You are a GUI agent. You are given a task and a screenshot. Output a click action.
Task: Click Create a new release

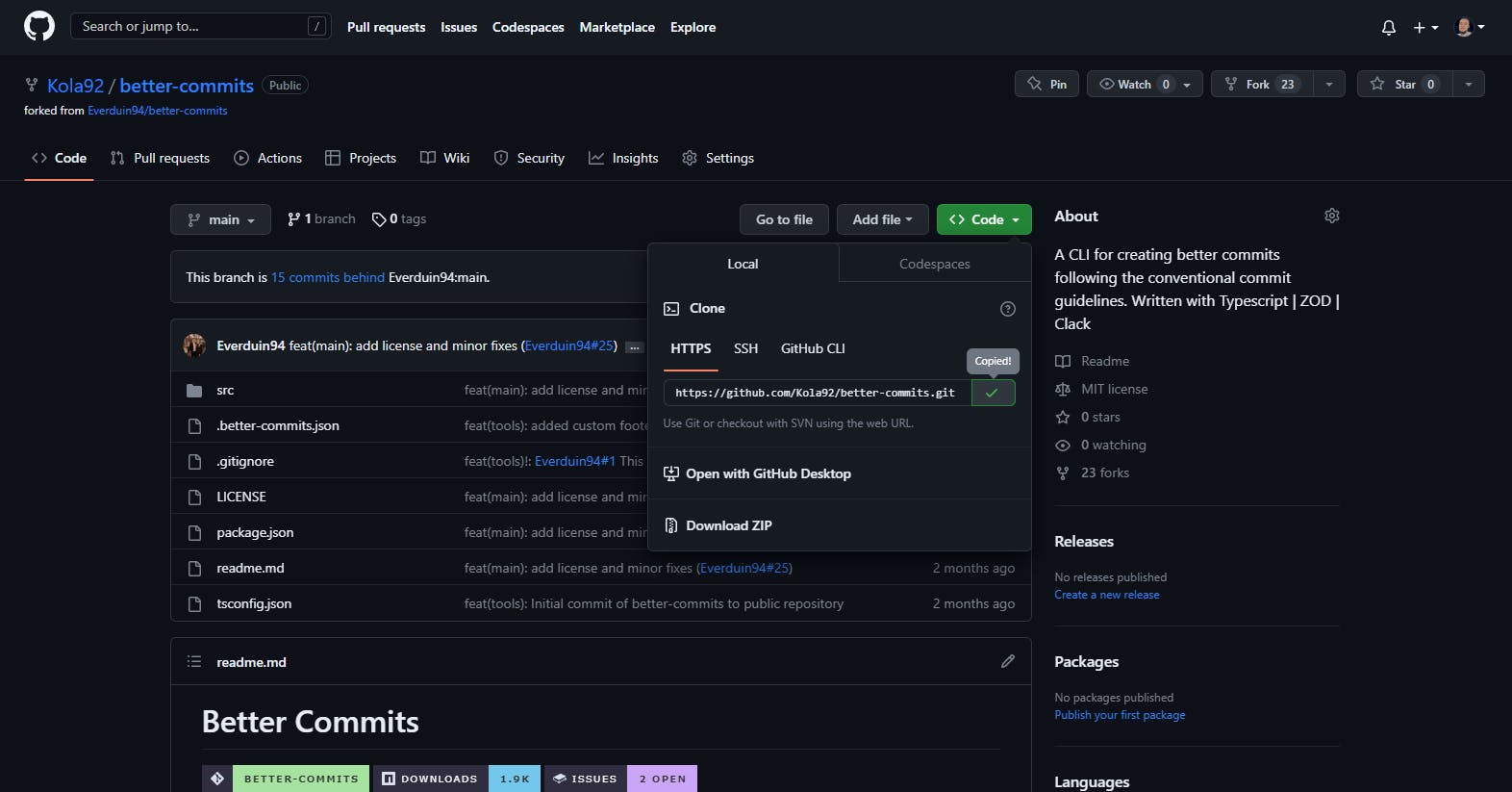click(x=1107, y=595)
